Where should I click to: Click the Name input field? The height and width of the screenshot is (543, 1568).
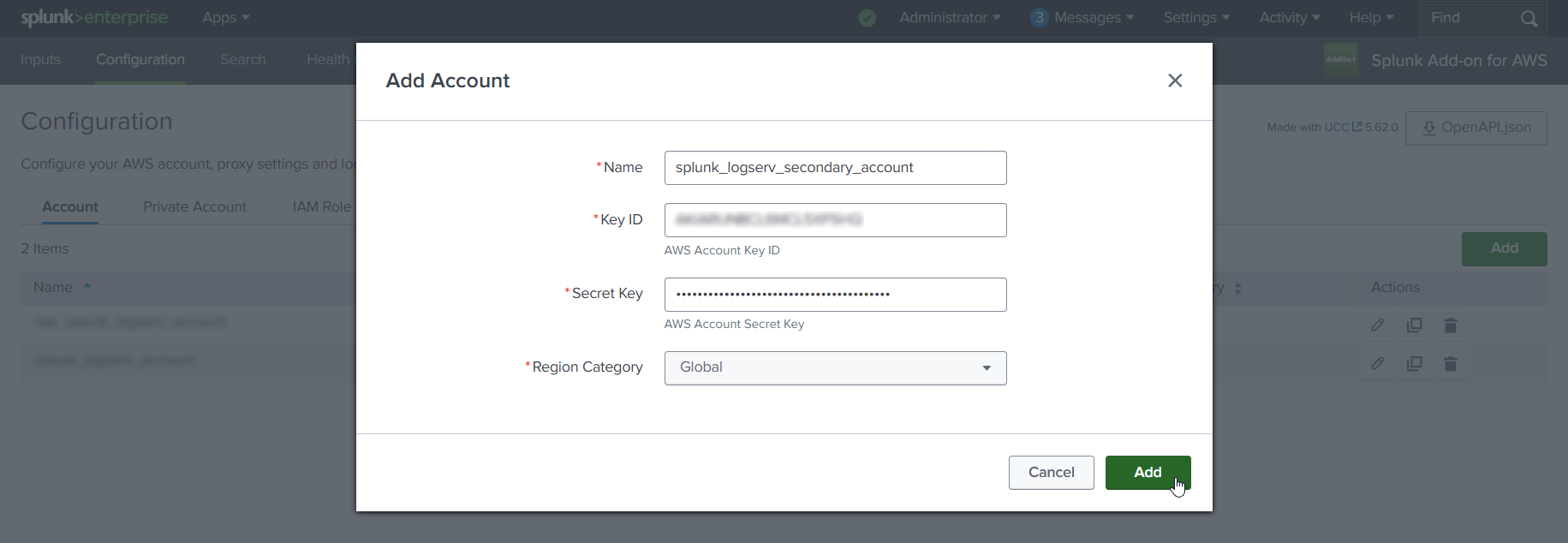(835, 168)
